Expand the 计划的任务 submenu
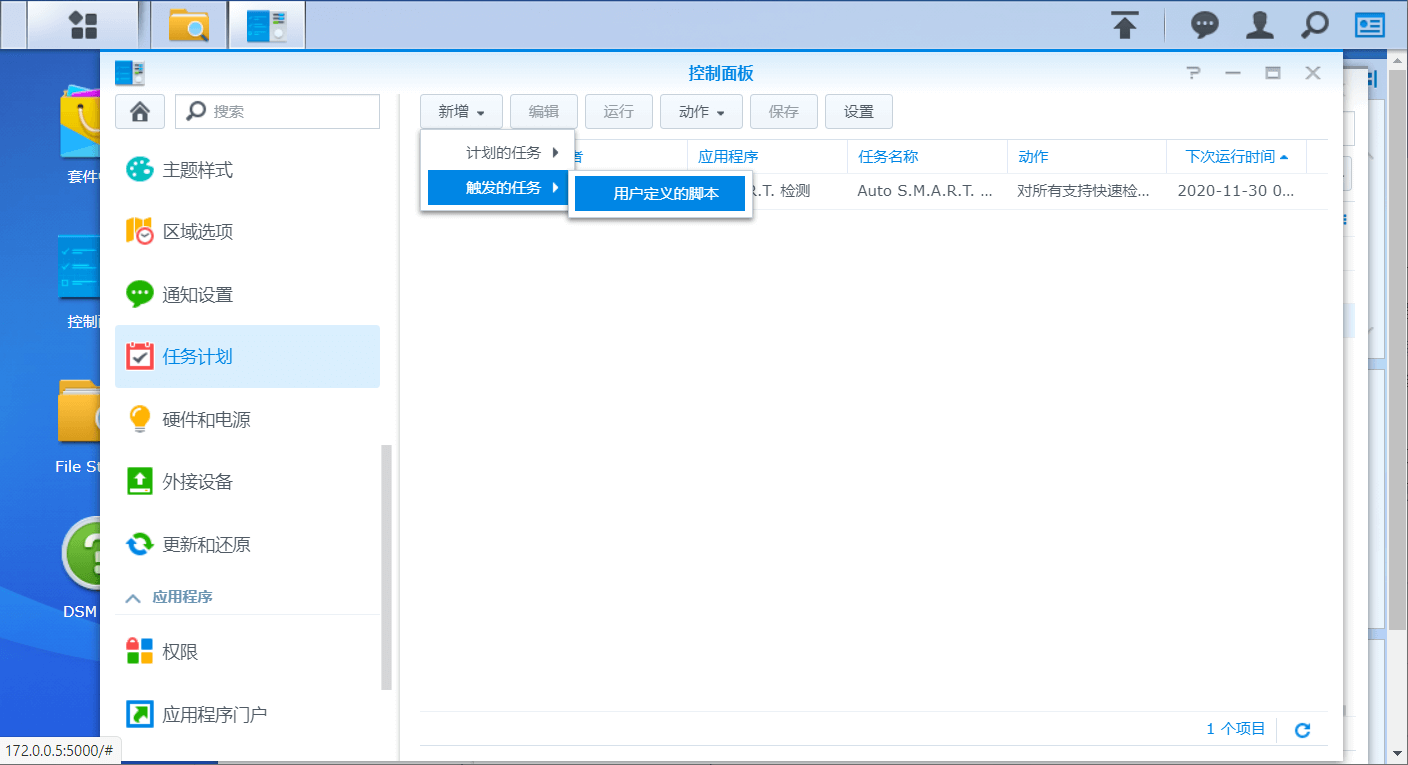This screenshot has height=765, width=1408. (x=497, y=151)
